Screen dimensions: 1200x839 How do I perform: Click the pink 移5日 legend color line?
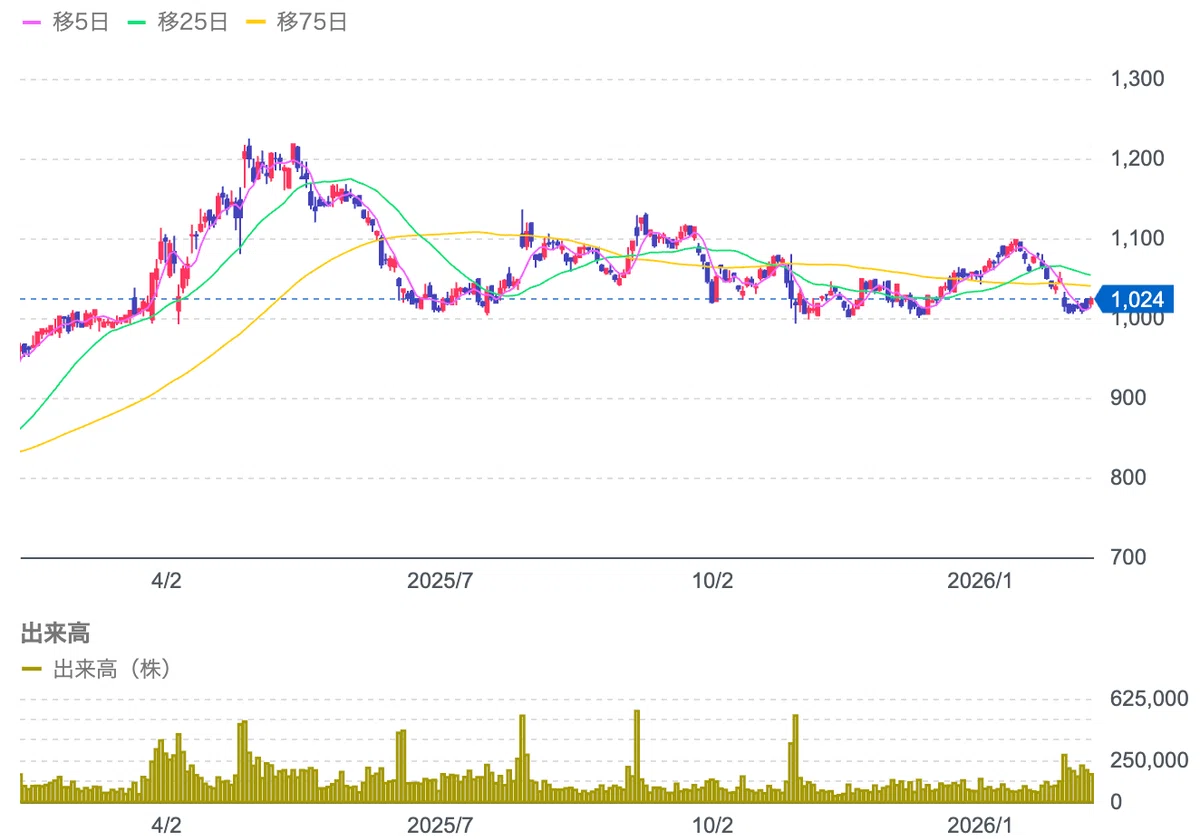(x=31, y=22)
